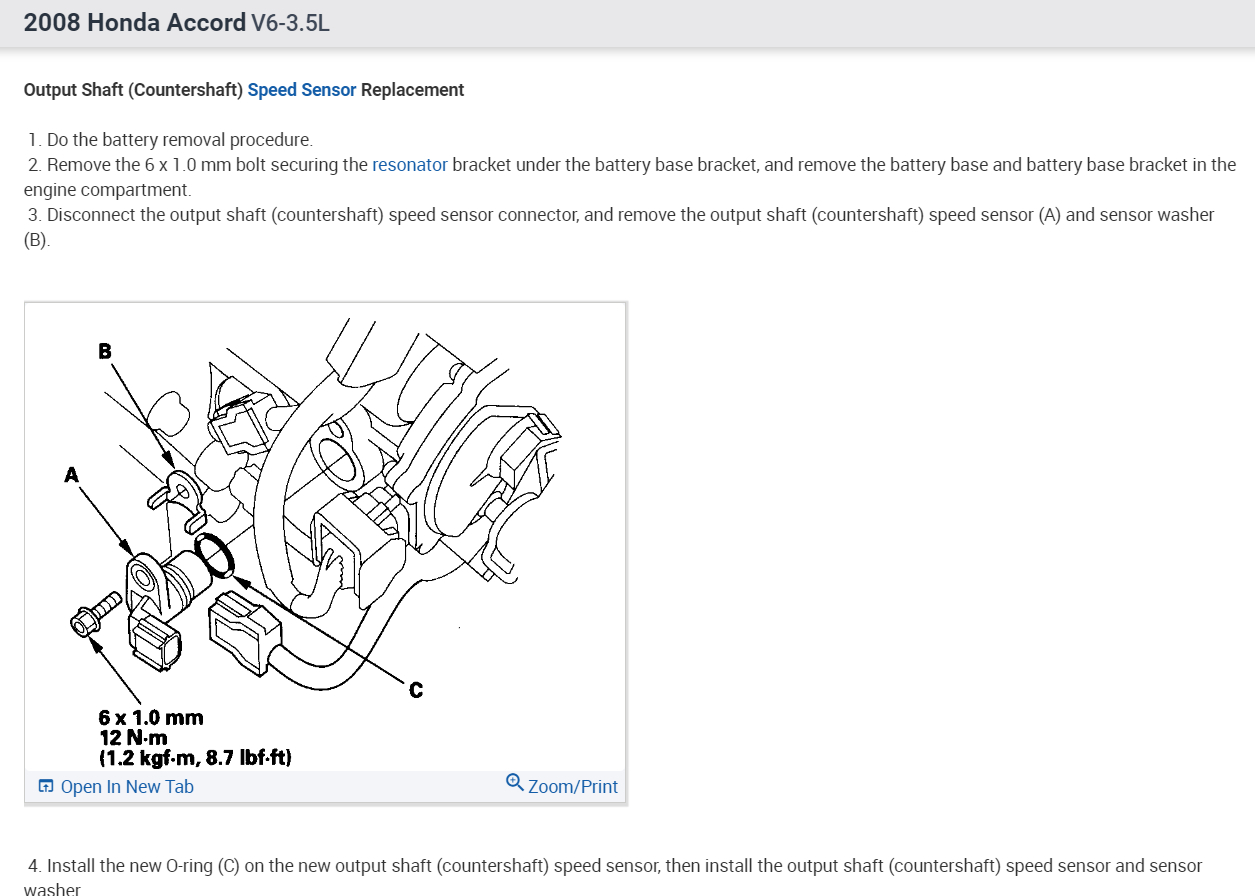Image resolution: width=1255 pixels, height=896 pixels.
Task: Click the 'V6-3.5L' engine label
Action: (290, 23)
